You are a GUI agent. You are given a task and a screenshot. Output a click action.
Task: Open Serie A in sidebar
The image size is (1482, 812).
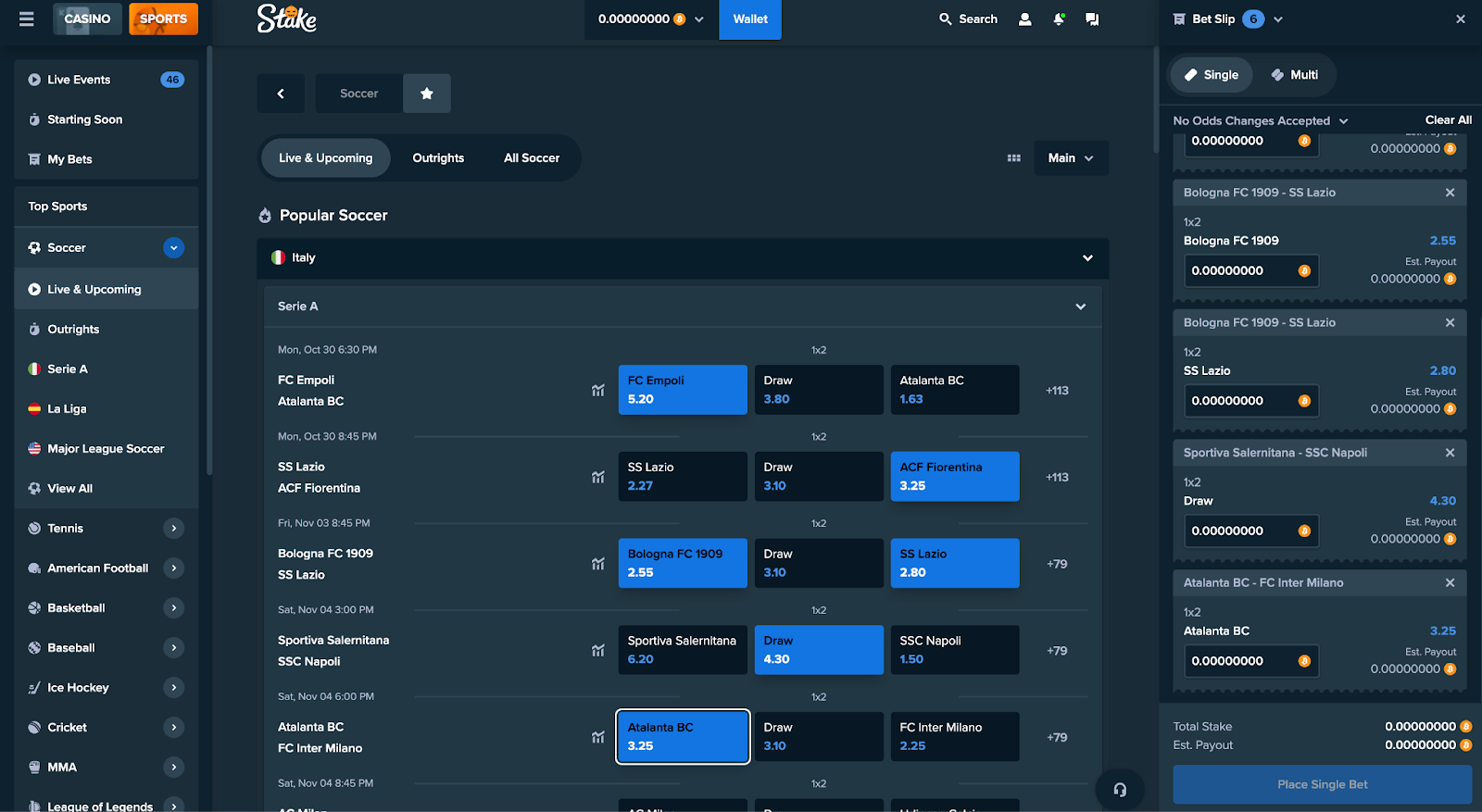(x=107, y=369)
